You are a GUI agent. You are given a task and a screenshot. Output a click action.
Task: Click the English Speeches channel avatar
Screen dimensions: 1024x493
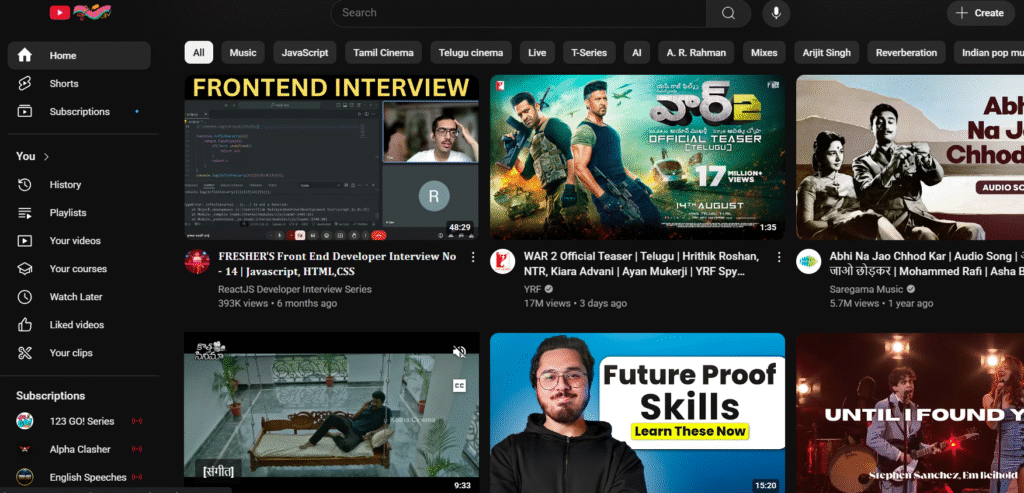pyautogui.click(x=24, y=477)
